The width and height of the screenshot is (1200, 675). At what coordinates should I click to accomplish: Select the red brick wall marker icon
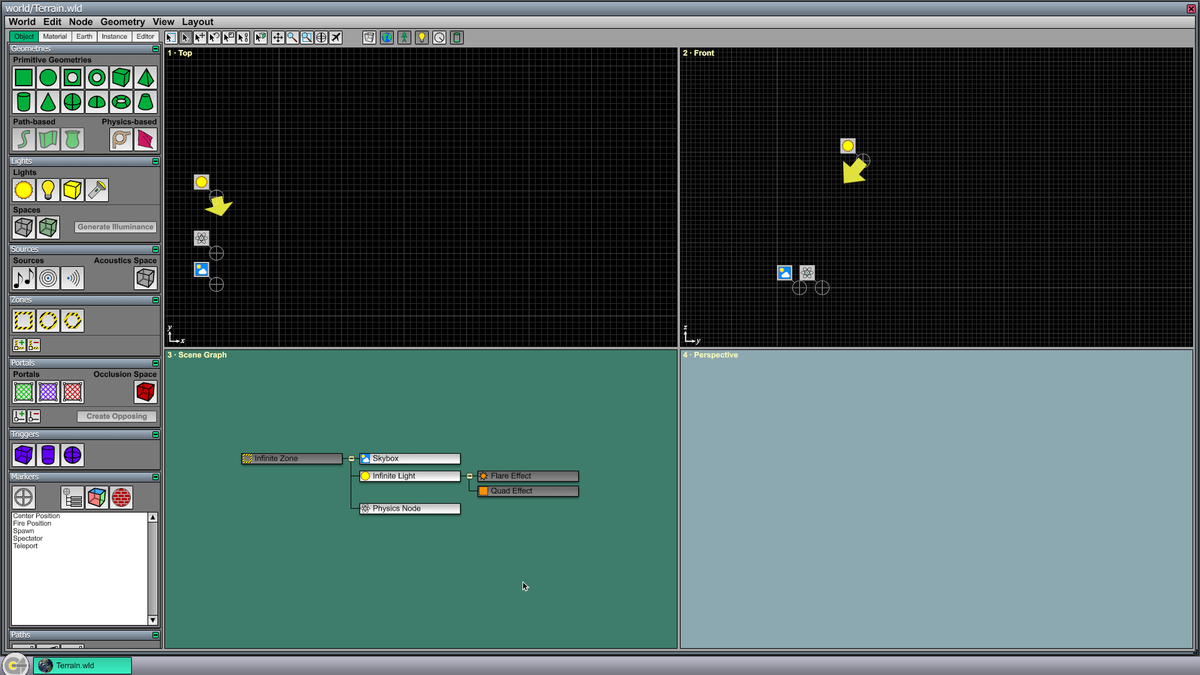[x=121, y=497]
